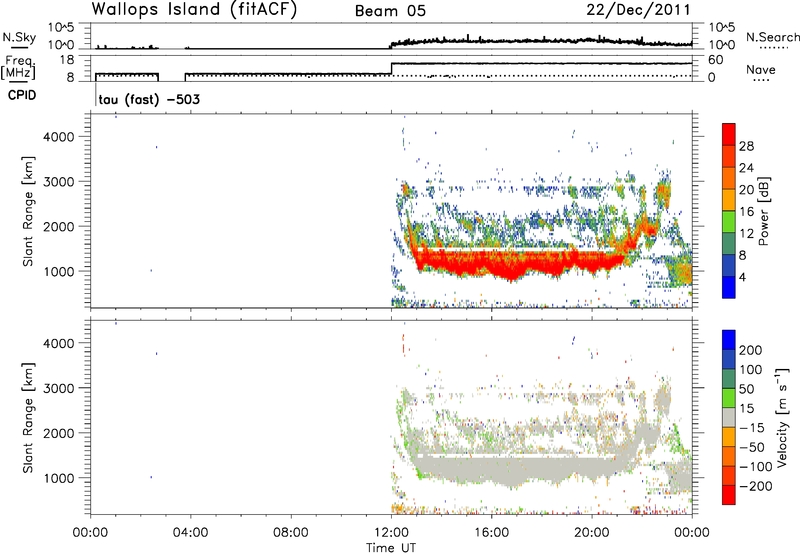Click the '10^5' left tick of the noise panel

pyautogui.click(x=61, y=27)
